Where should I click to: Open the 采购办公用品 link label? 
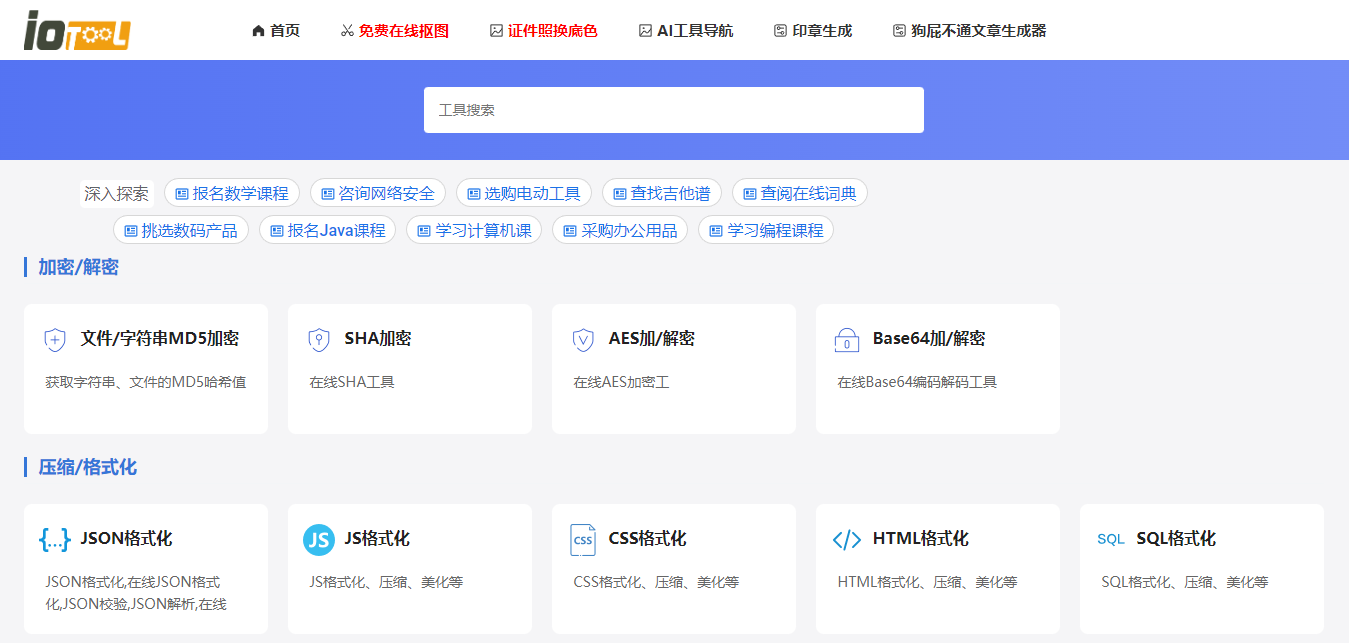630,231
